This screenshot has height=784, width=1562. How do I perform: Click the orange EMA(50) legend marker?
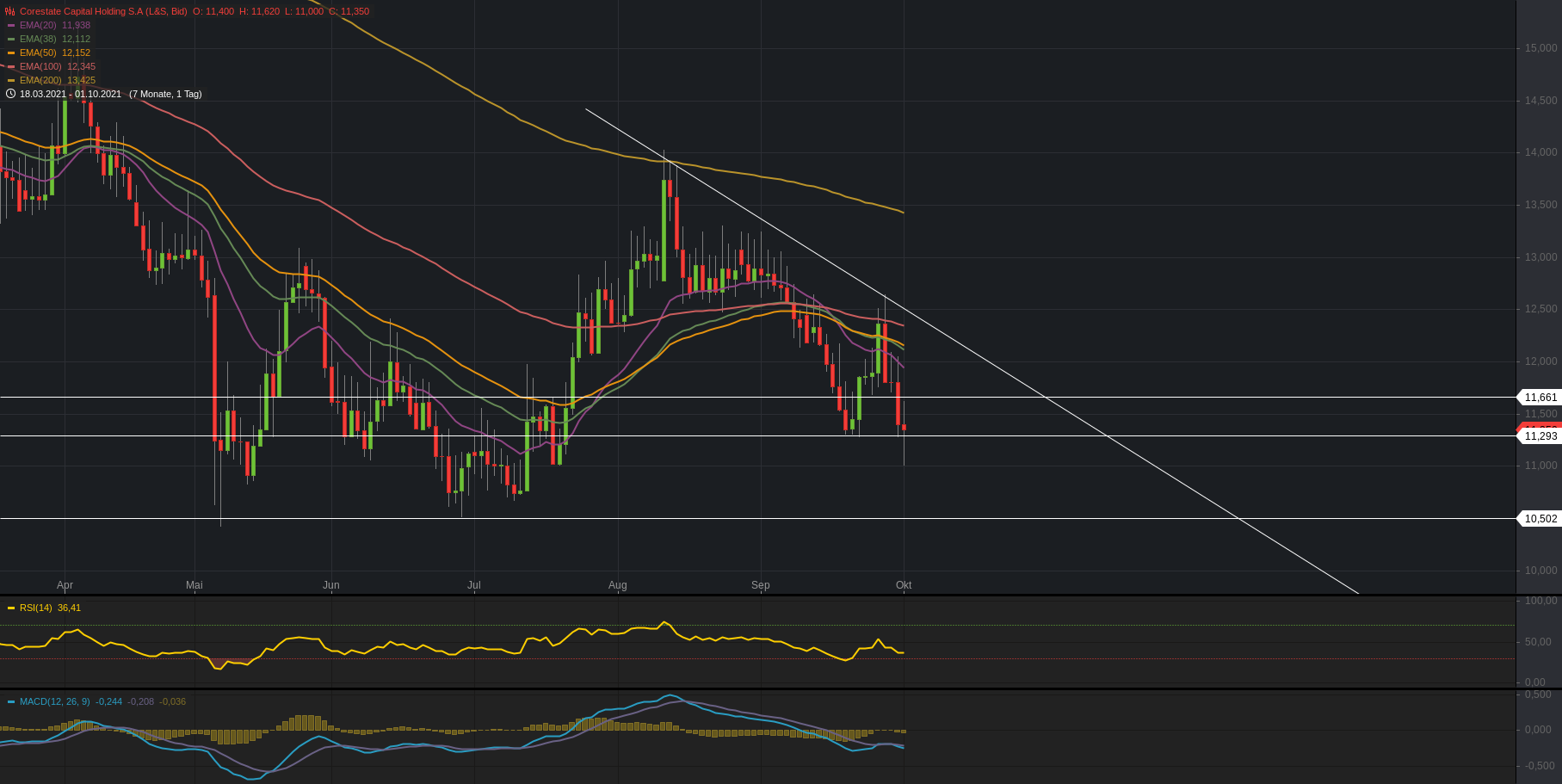coord(11,52)
